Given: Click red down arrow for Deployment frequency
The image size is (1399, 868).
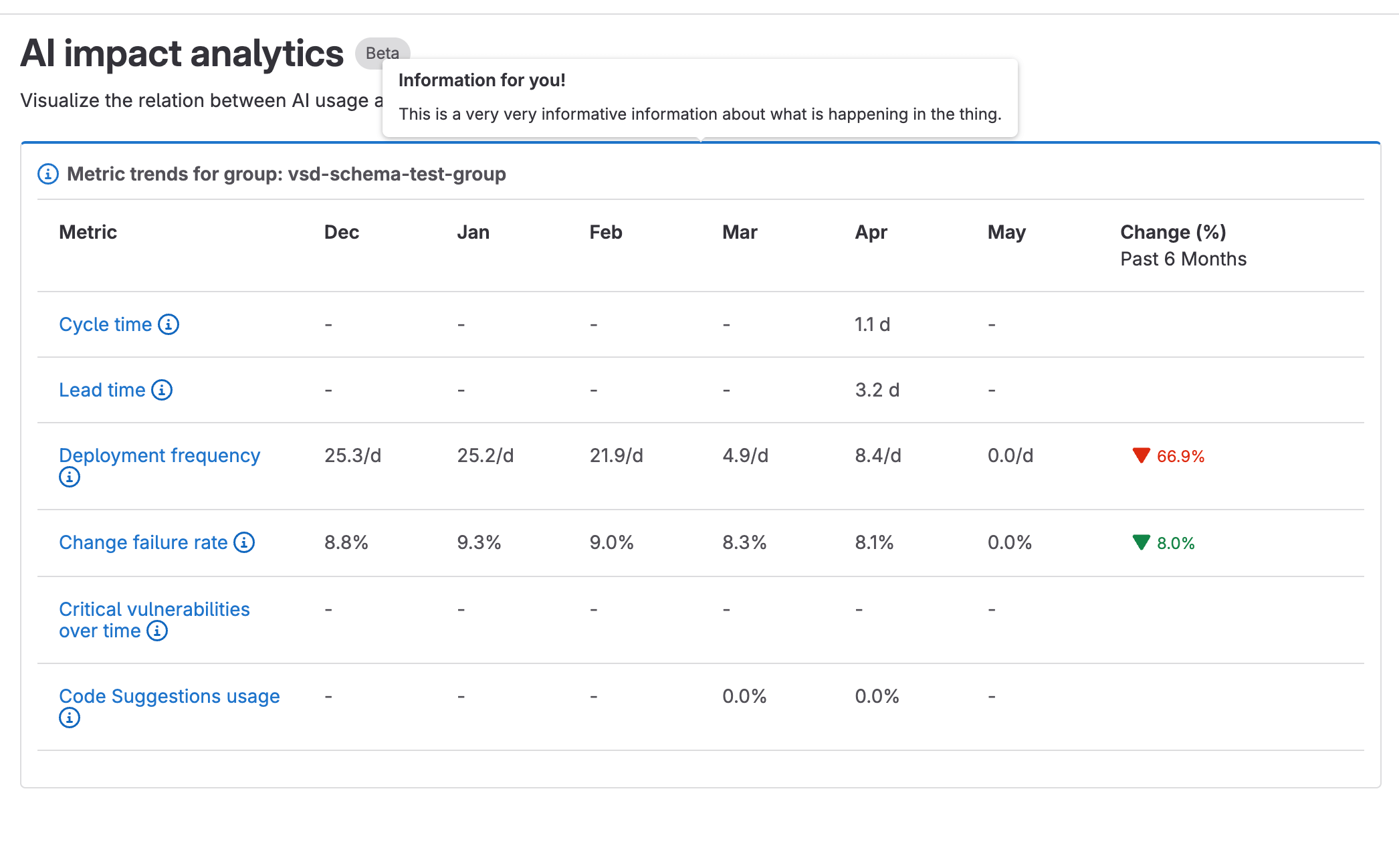Looking at the screenshot, I should (x=1141, y=455).
